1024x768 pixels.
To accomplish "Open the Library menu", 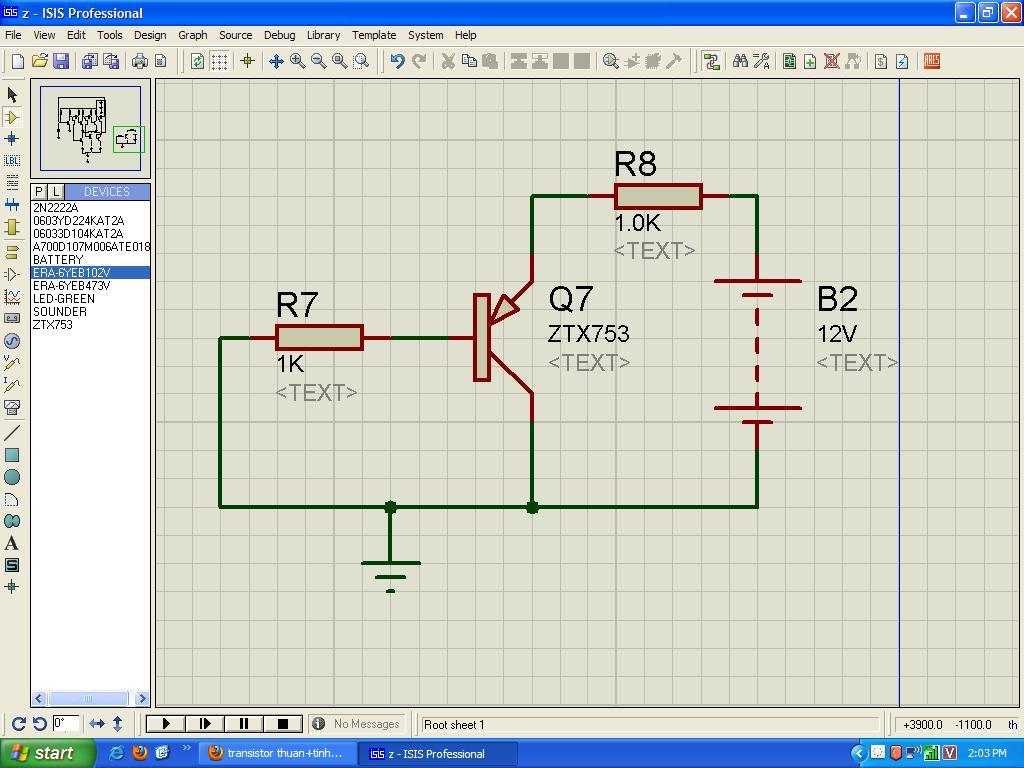I will click(323, 35).
